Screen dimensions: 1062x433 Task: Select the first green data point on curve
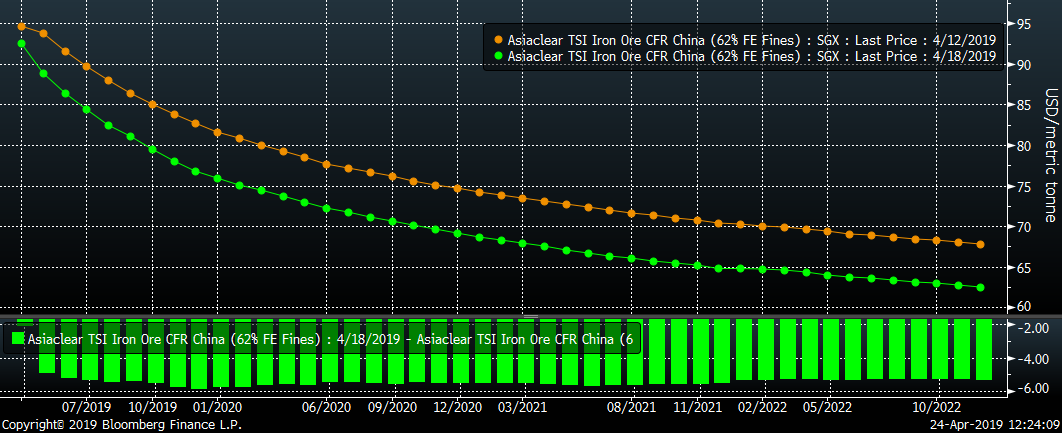click(x=21, y=43)
